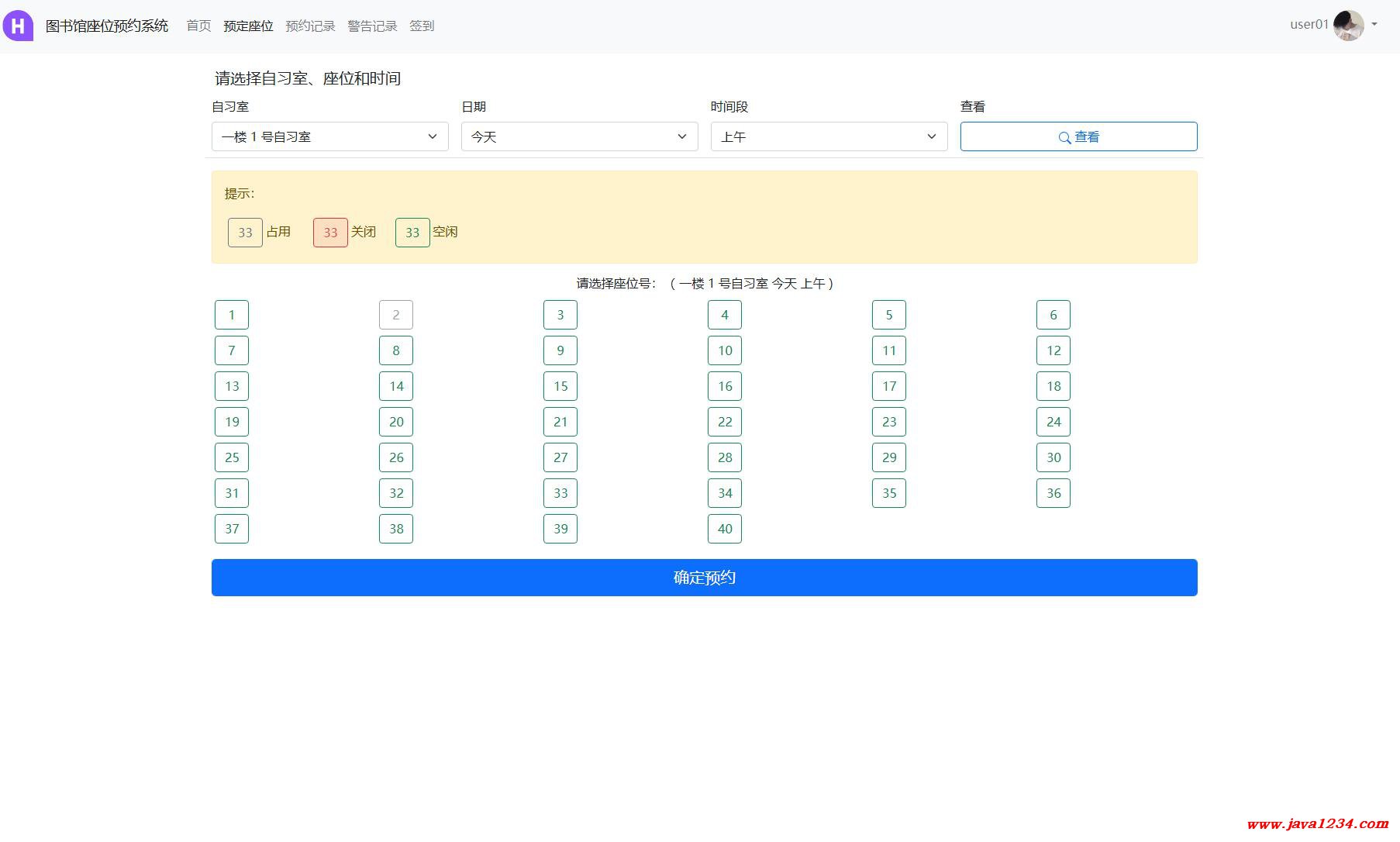Select seat number 15
Image resolution: width=1400 pixels, height=842 pixels.
click(560, 386)
